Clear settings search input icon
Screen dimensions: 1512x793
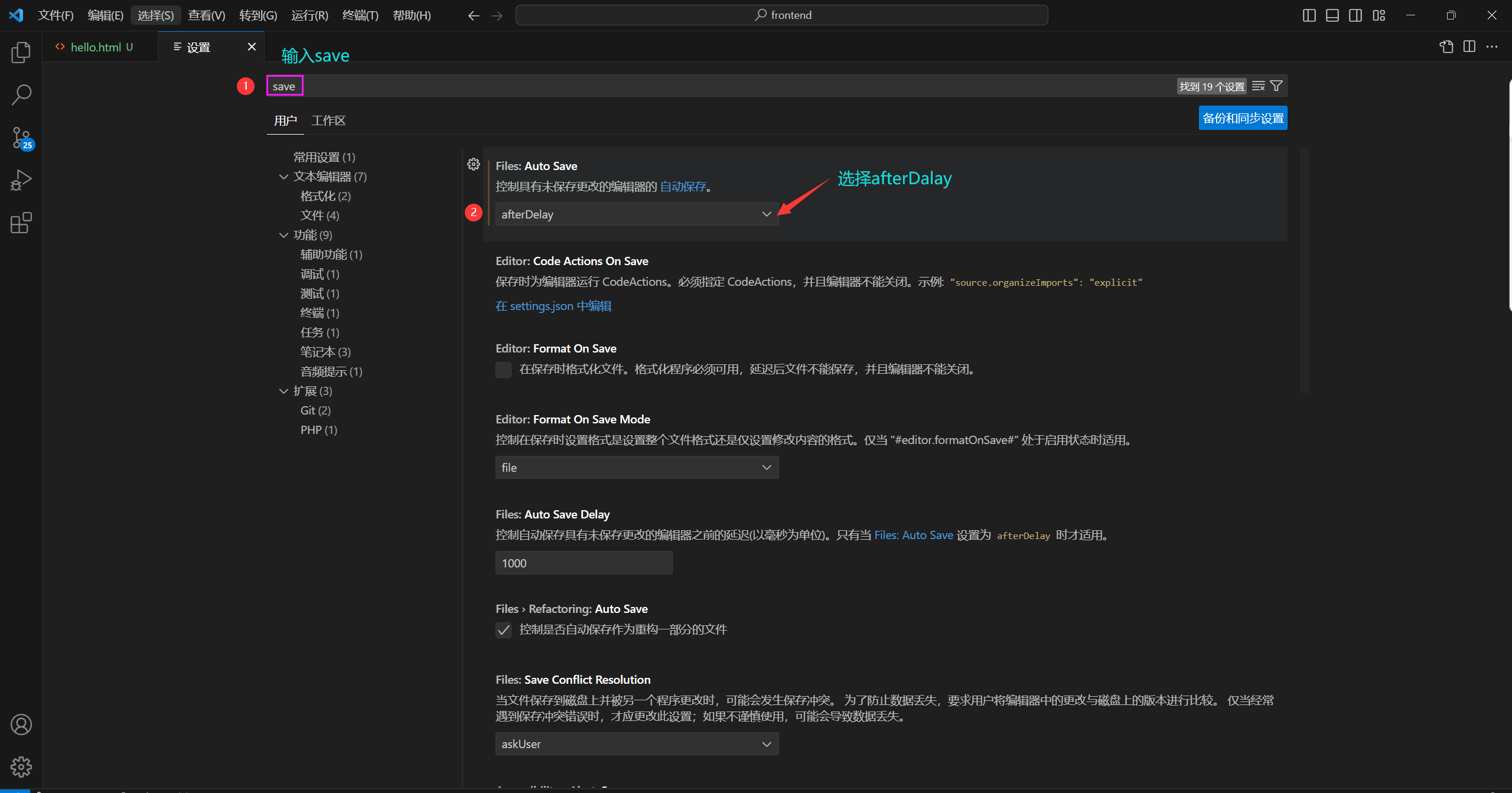(x=1259, y=86)
